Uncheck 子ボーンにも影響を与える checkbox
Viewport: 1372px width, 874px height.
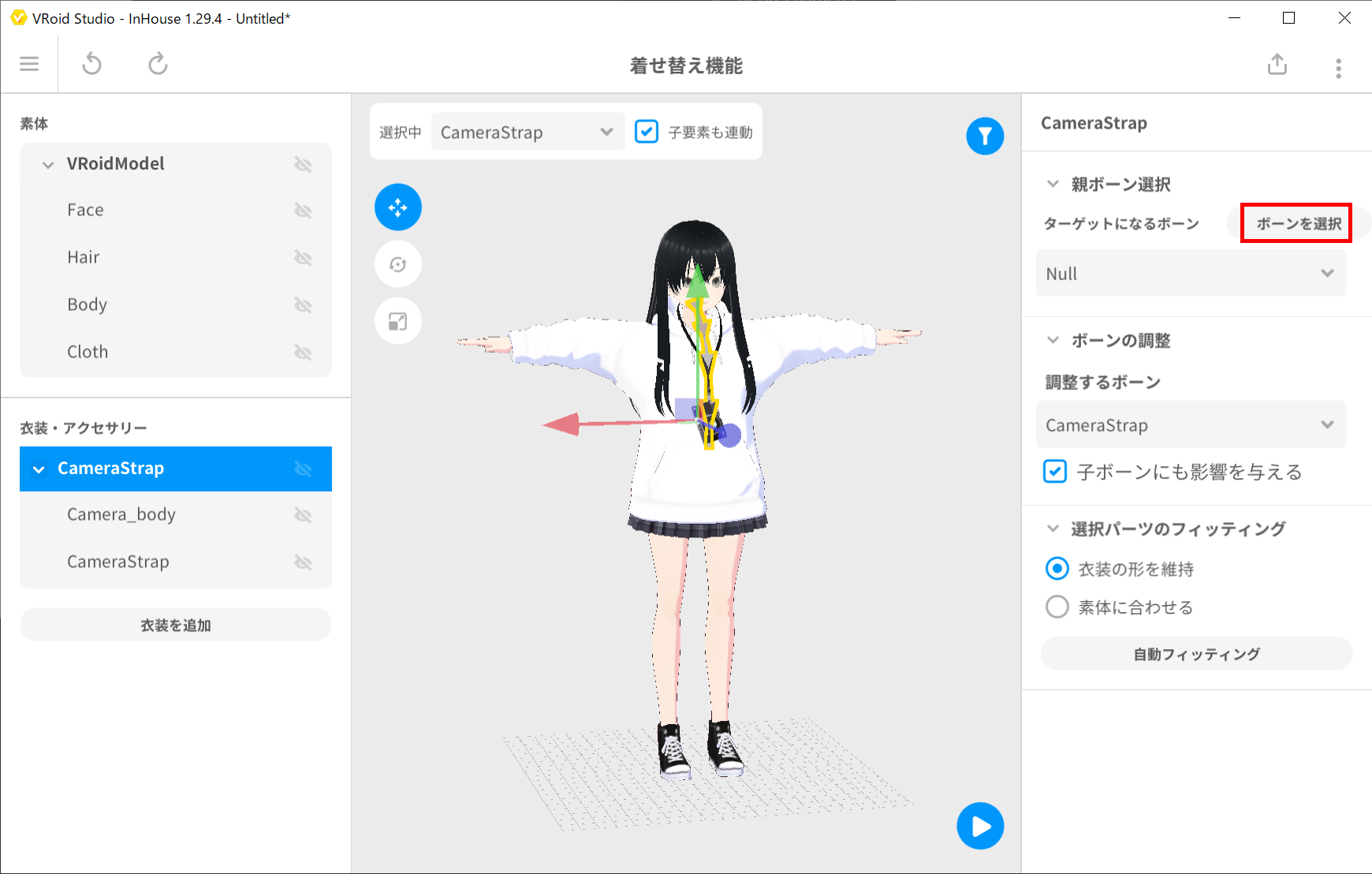[x=1055, y=472]
